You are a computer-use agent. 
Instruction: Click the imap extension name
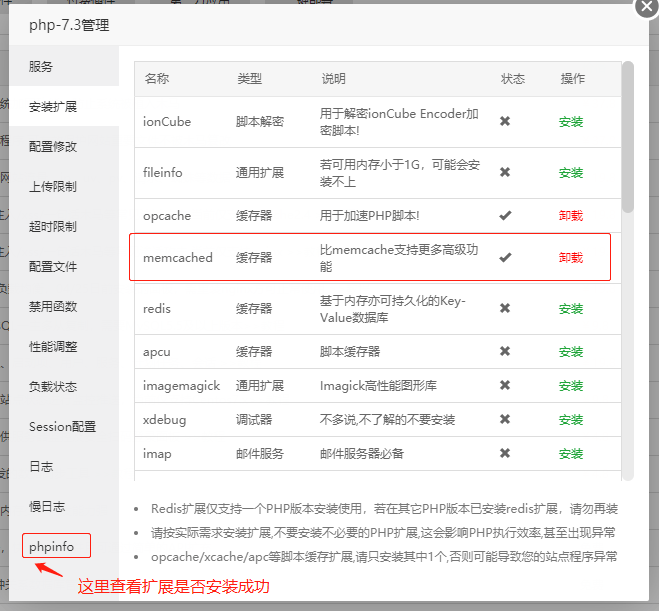tap(157, 454)
